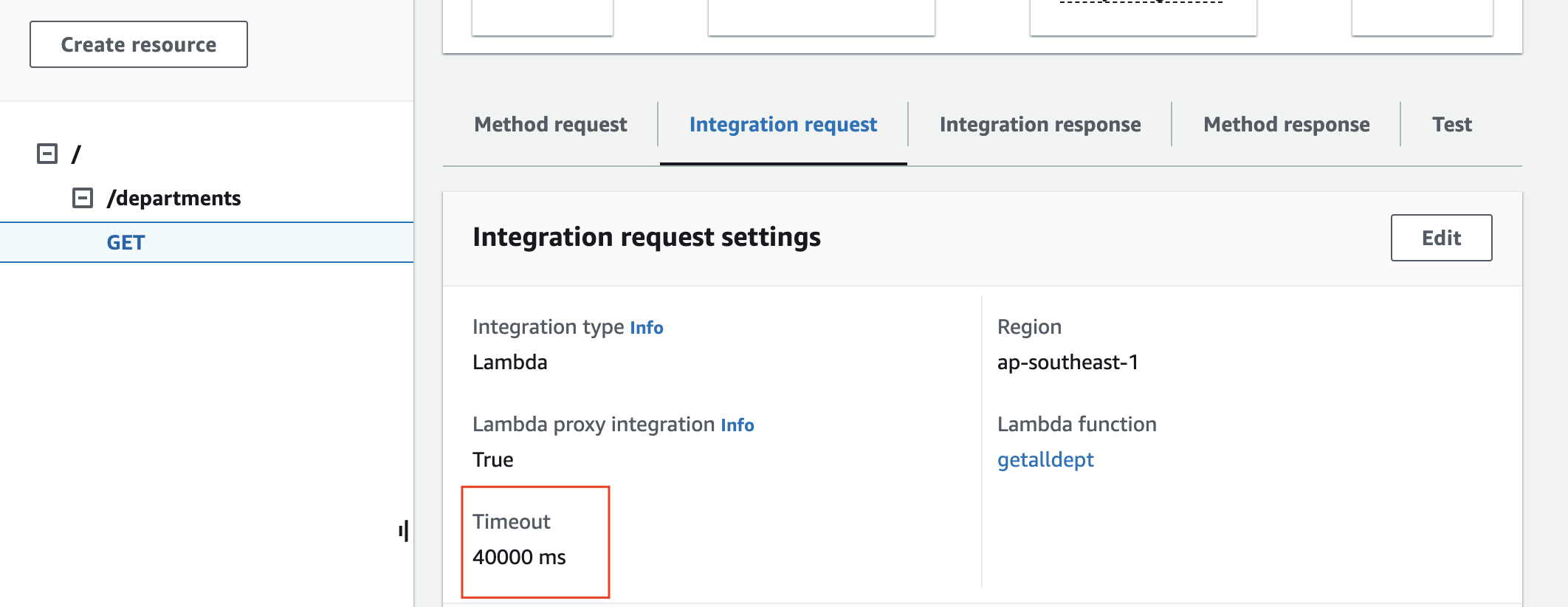Open the Test tab
The width and height of the screenshot is (1568, 607).
click(1451, 124)
